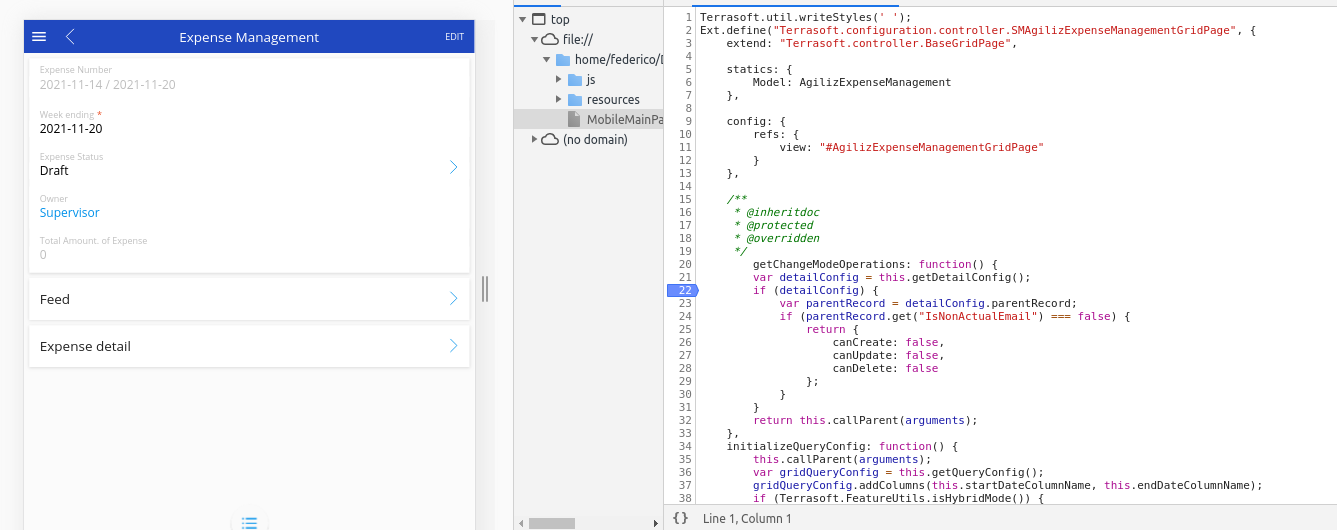Screen dimensions: 1337x530
Task: Click the top label in tree
Action: (x=560, y=19)
